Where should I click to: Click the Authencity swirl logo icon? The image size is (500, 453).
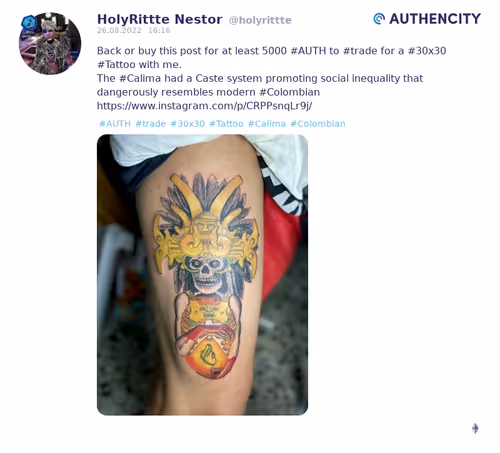click(379, 19)
